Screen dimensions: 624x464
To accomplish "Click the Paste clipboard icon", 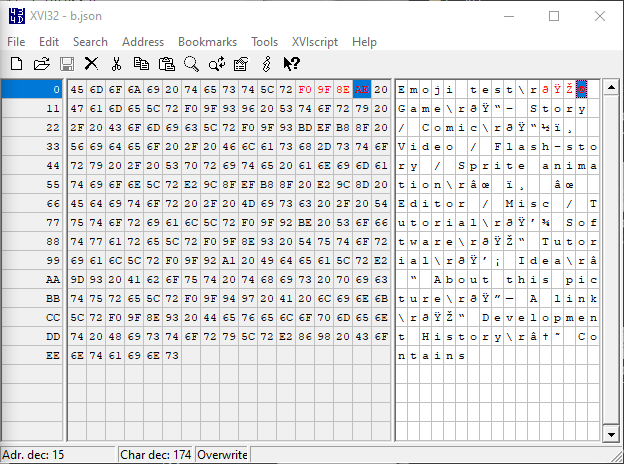I will (166, 64).
